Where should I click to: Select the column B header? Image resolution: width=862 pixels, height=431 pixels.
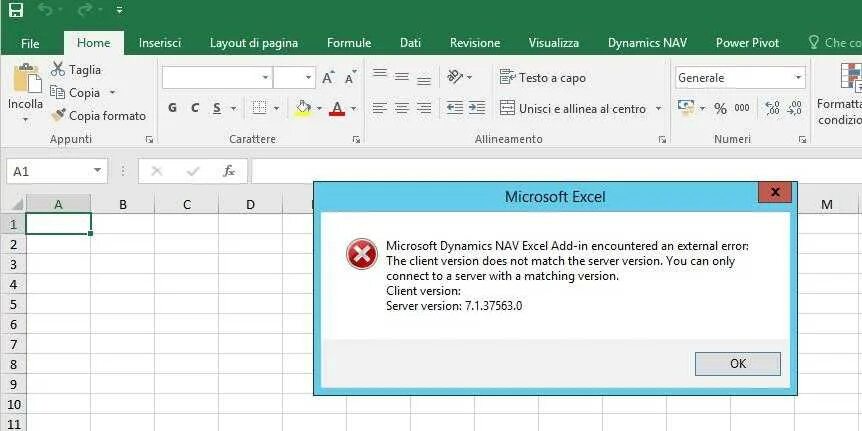tap(123, 205)
